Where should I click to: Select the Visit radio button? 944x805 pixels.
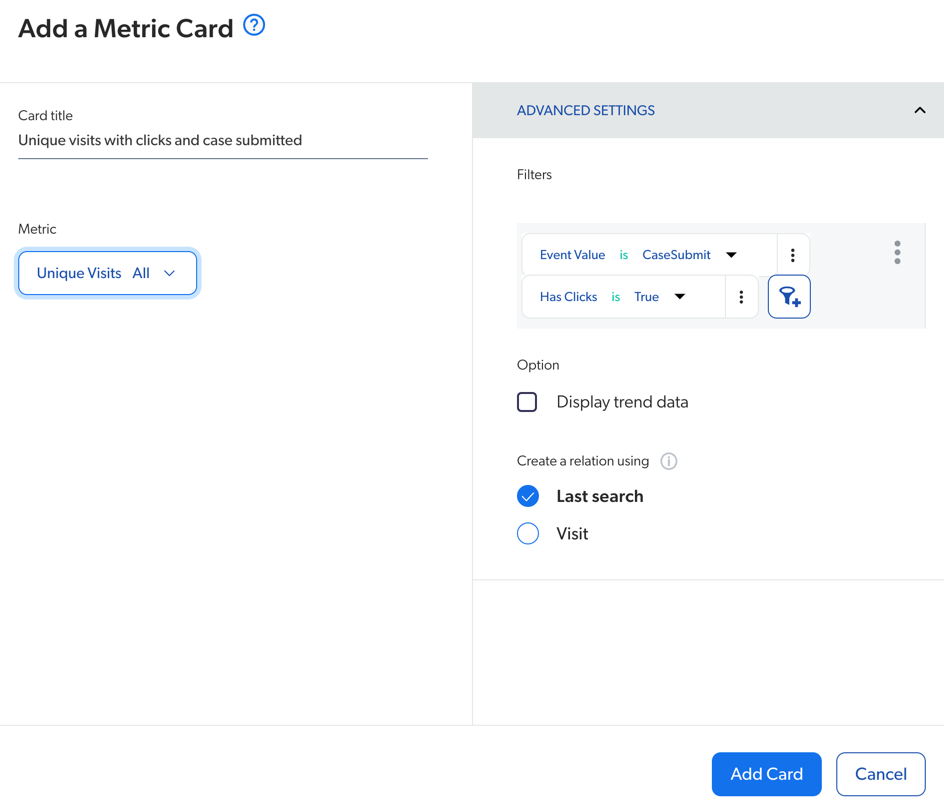pyautogui.click(x=528, y=533)
